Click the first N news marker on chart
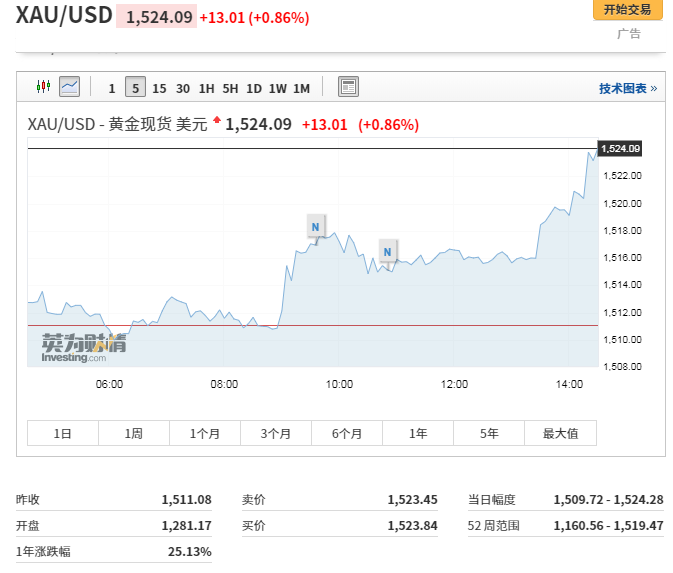 tap(316, 226)
